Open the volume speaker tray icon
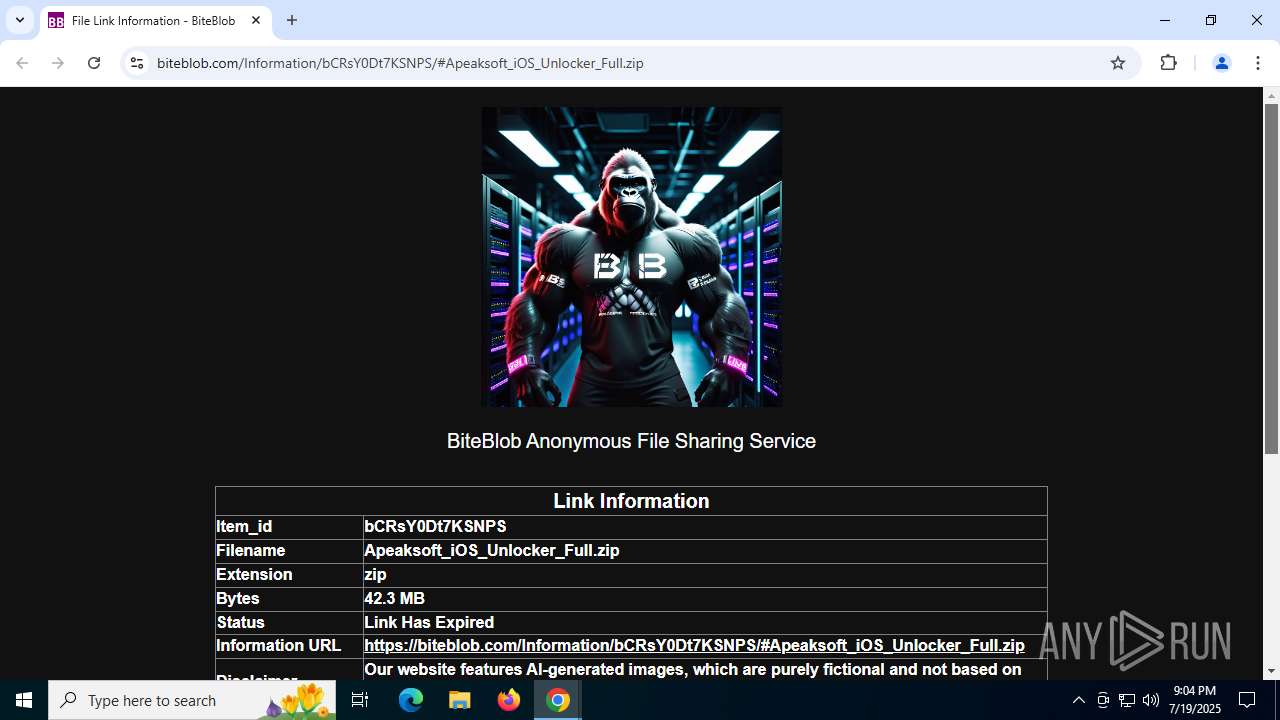1280x720 pixels. pos(1151,700)
